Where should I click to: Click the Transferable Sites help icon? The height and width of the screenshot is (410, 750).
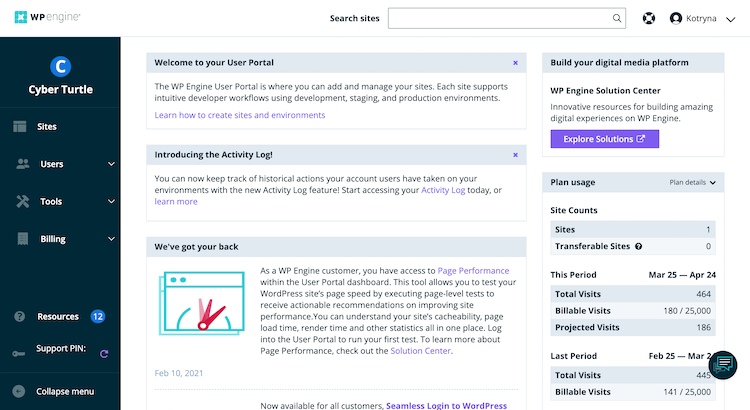(639, 246)
